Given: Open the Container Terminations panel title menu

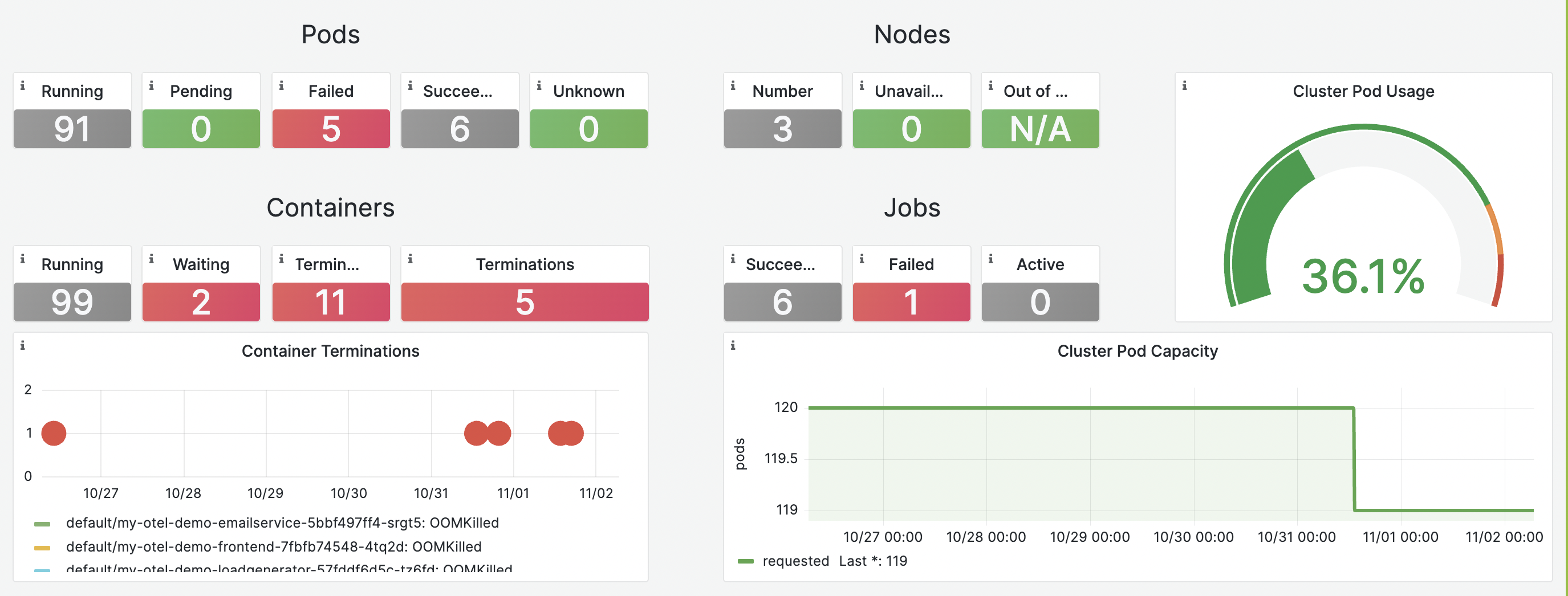Looking at the screenshot, I should click(x=331, y=351).
